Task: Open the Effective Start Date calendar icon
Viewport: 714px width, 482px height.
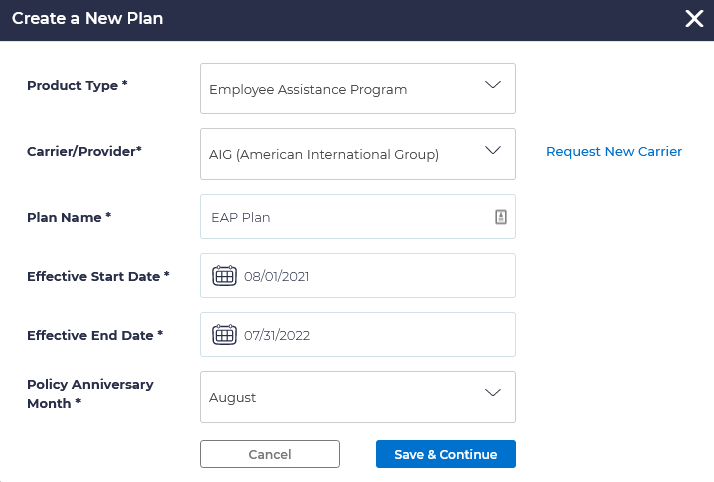Action: [x=224, y=276]
